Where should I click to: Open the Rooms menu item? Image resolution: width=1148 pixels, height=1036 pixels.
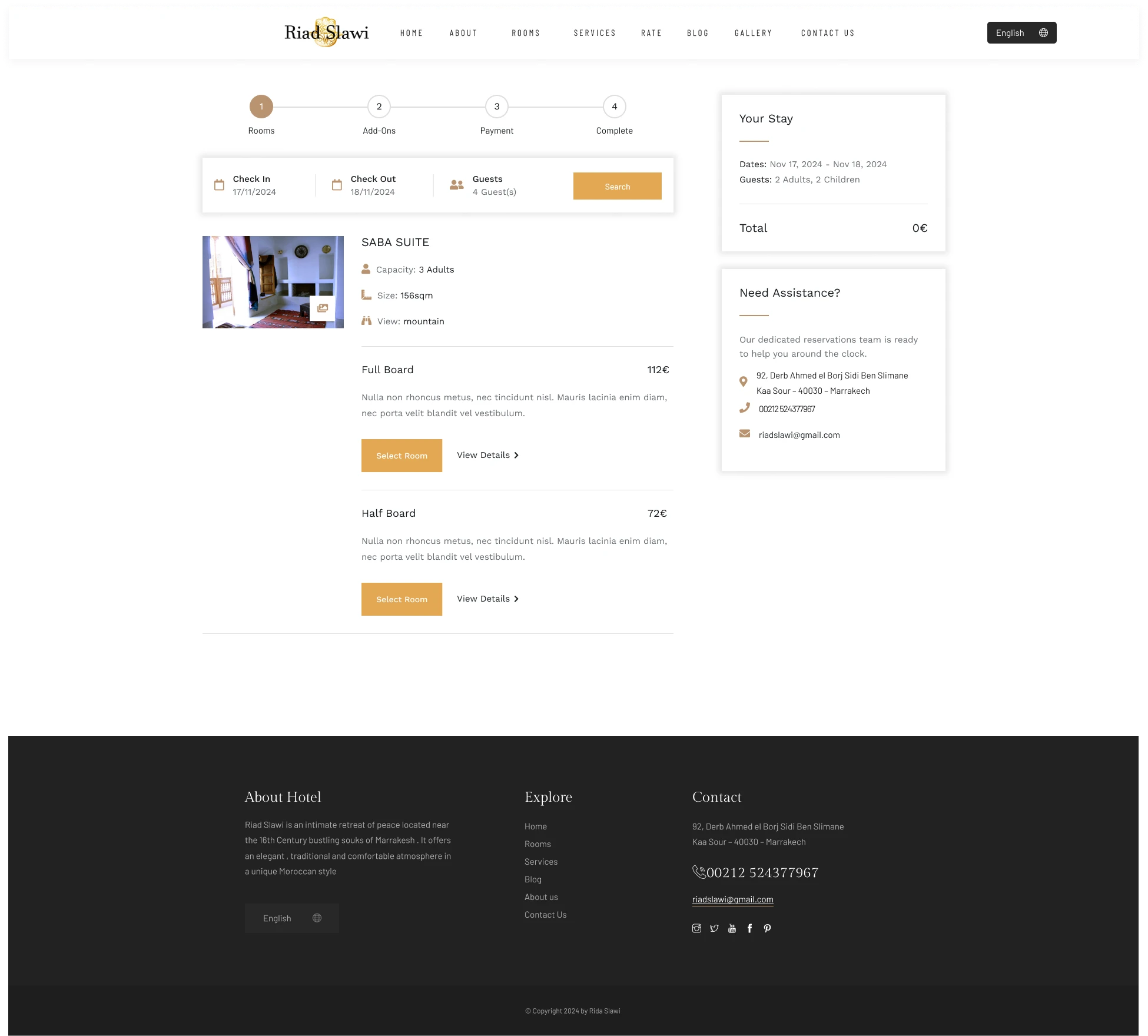(525, 33)
